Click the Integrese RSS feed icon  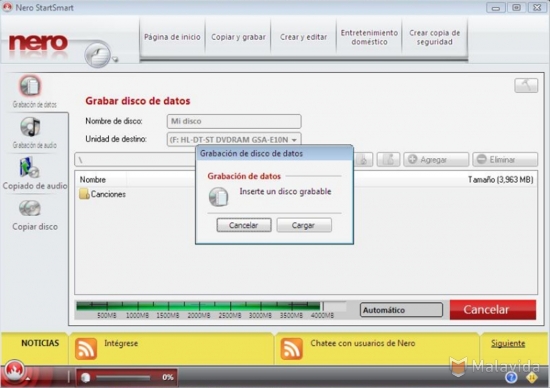[x=86, y=349]
